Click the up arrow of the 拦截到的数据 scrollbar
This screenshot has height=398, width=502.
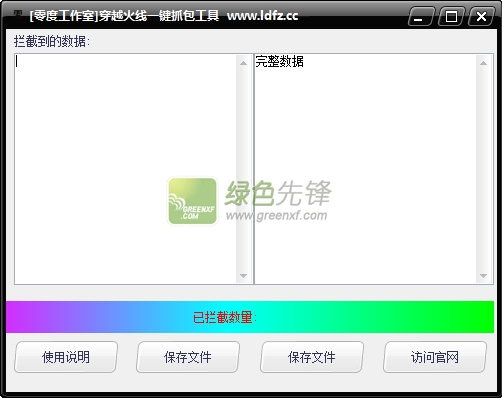(244, 63)
